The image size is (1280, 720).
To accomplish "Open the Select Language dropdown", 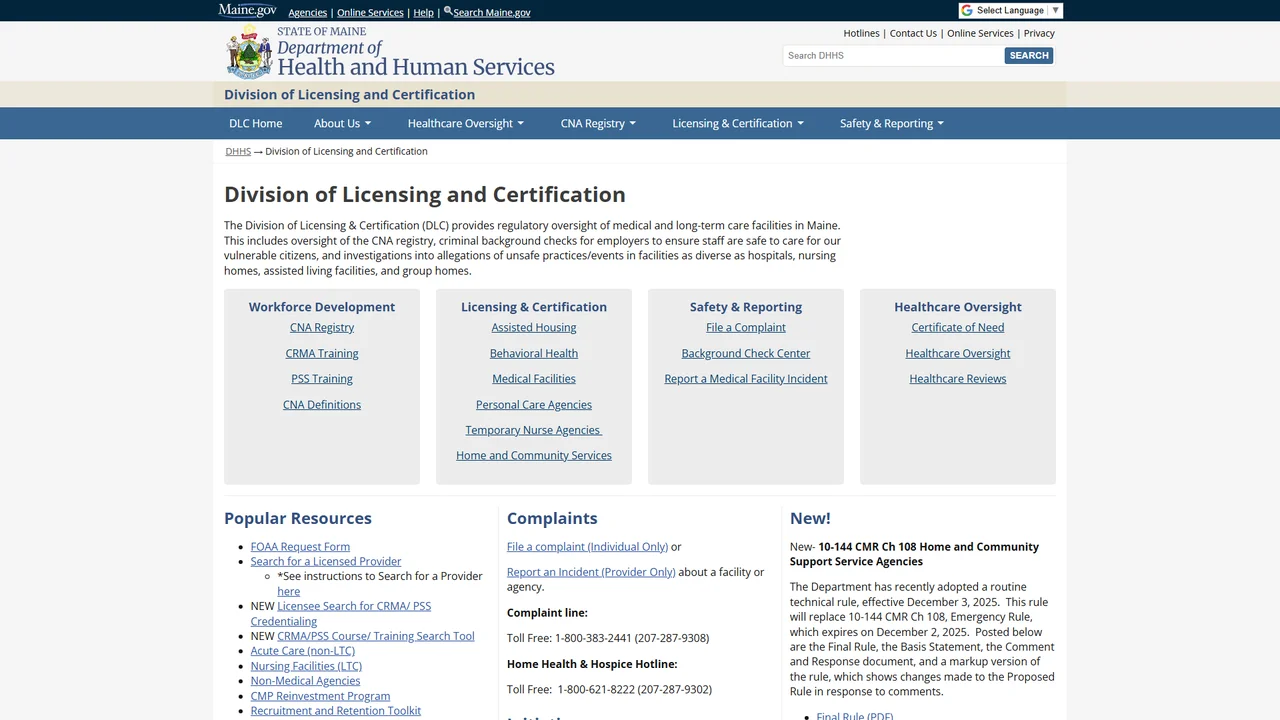I will click(1010, 10).
